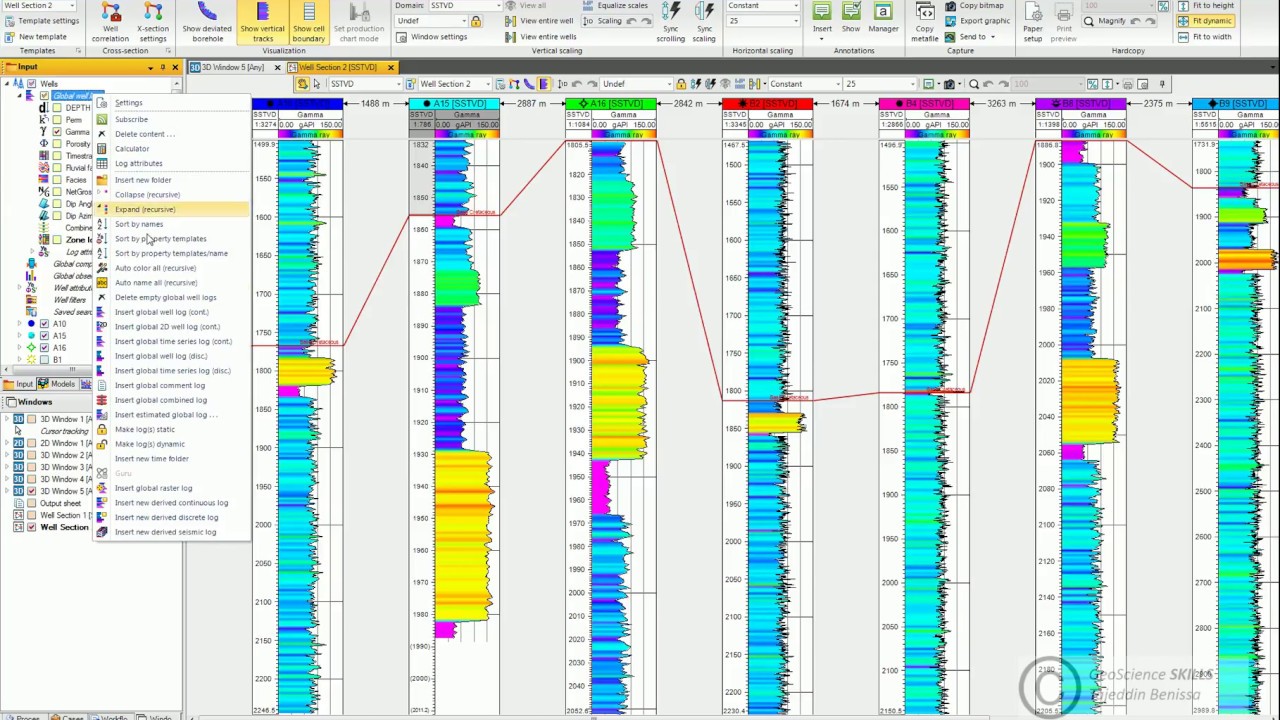Toggle Show deviated borehole
Screen dimensions: 1280x720
(207, 22)
